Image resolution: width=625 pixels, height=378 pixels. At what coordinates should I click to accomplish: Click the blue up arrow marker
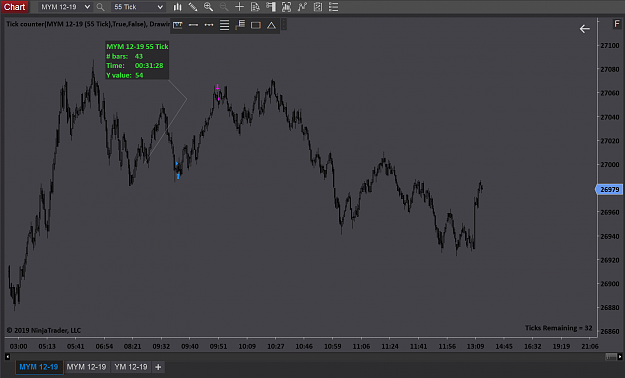pos(178,176)
